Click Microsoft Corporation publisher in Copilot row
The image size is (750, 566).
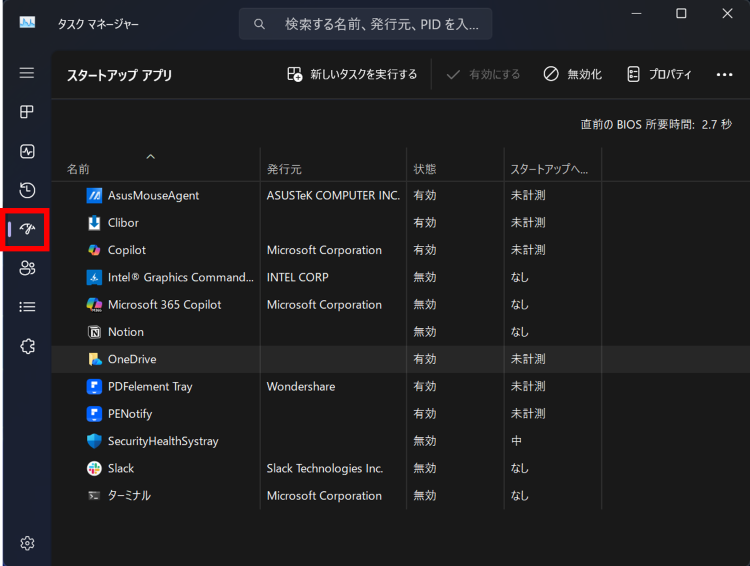tap(324, 250)
